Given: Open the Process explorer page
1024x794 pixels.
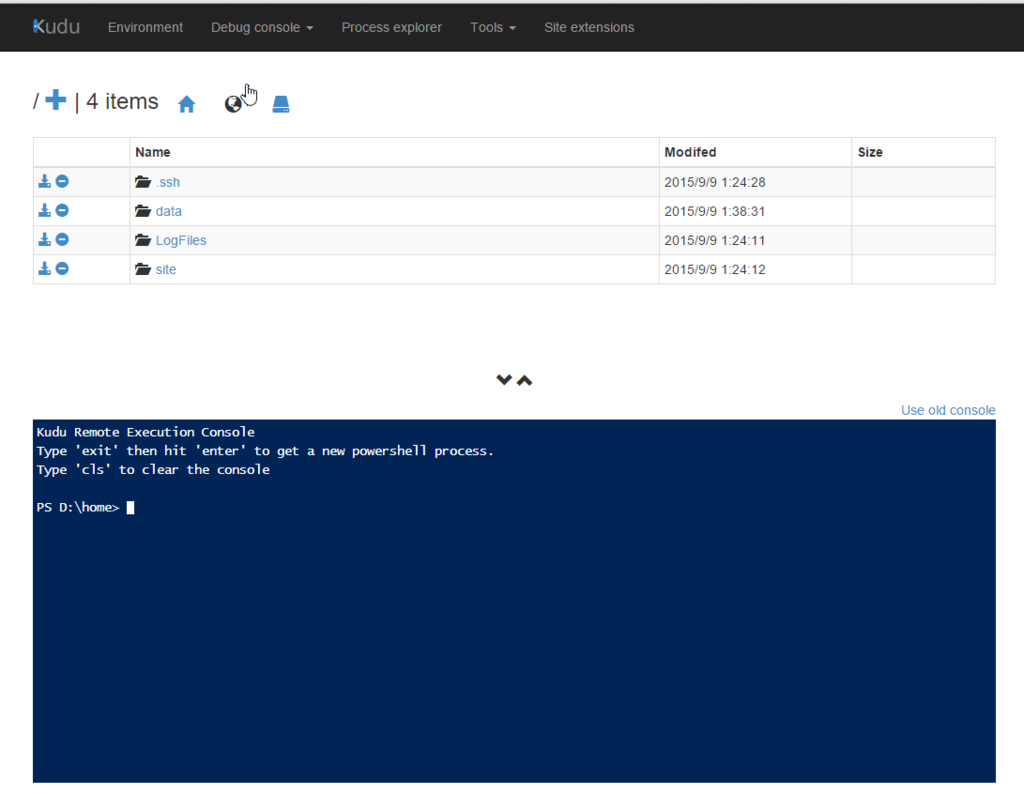Looking at the screenshot, I should point(391,27).
